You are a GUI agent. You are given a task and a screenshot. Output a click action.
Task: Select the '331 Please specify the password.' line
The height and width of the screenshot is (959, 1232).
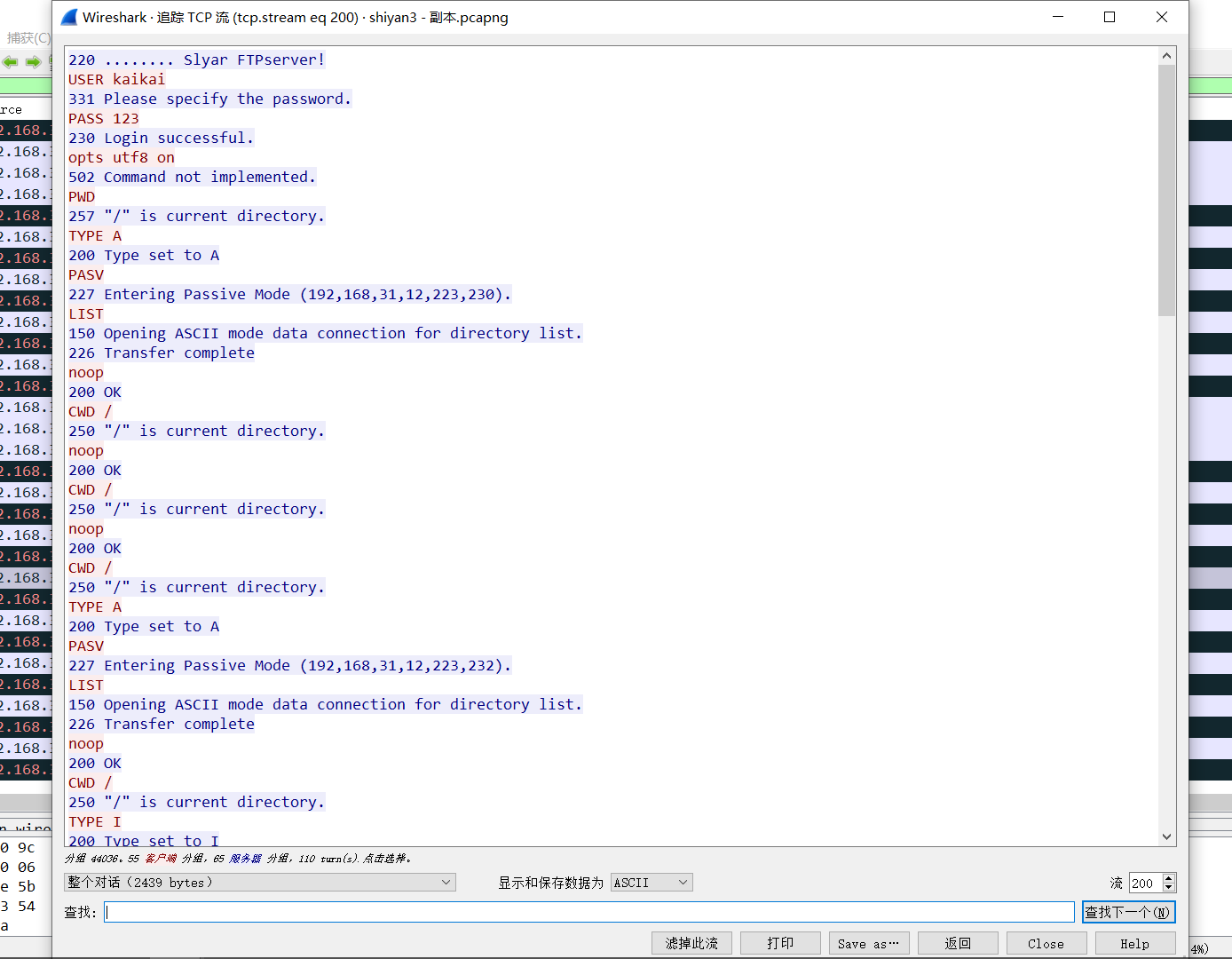pyautogui.click(x=210, y=99)
